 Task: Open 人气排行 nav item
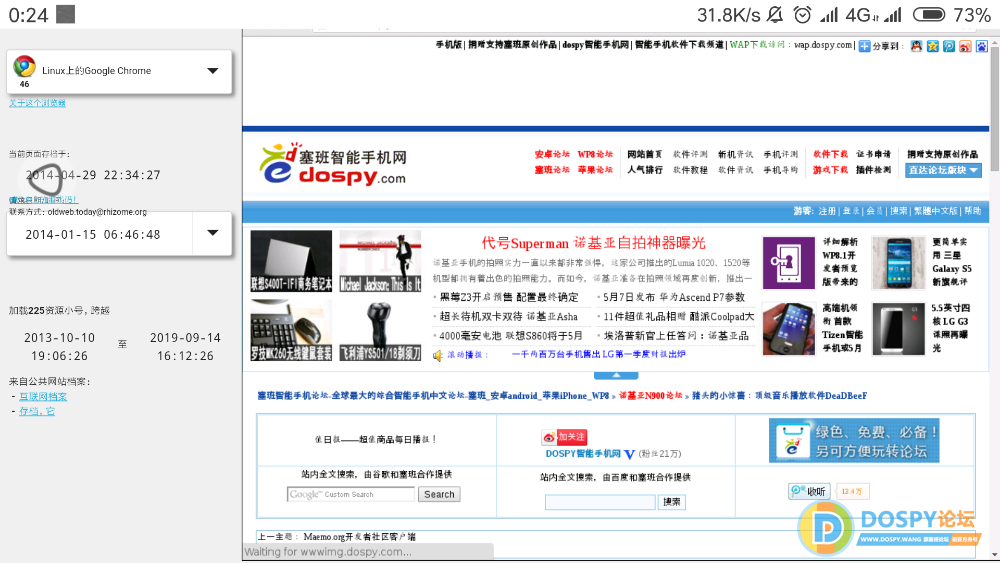(645, 170)
